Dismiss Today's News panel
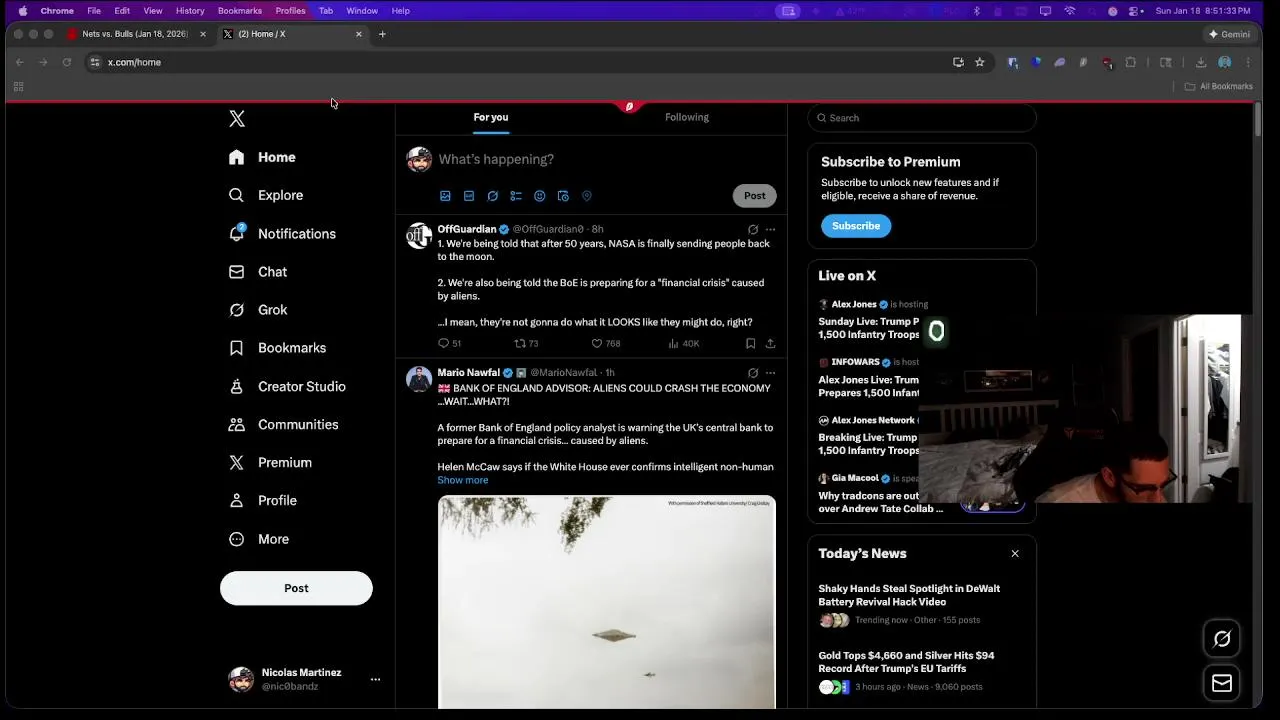 point(1015,553)
